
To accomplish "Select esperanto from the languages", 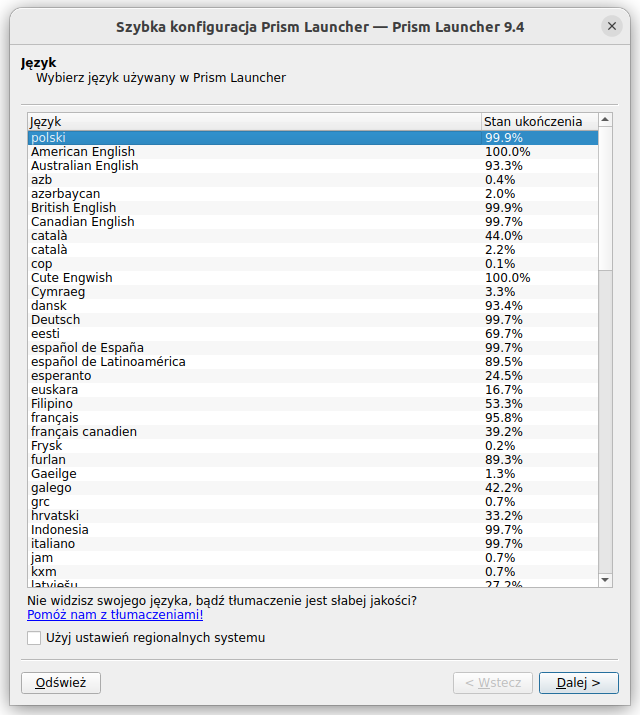I will click(x=61, y=376).
